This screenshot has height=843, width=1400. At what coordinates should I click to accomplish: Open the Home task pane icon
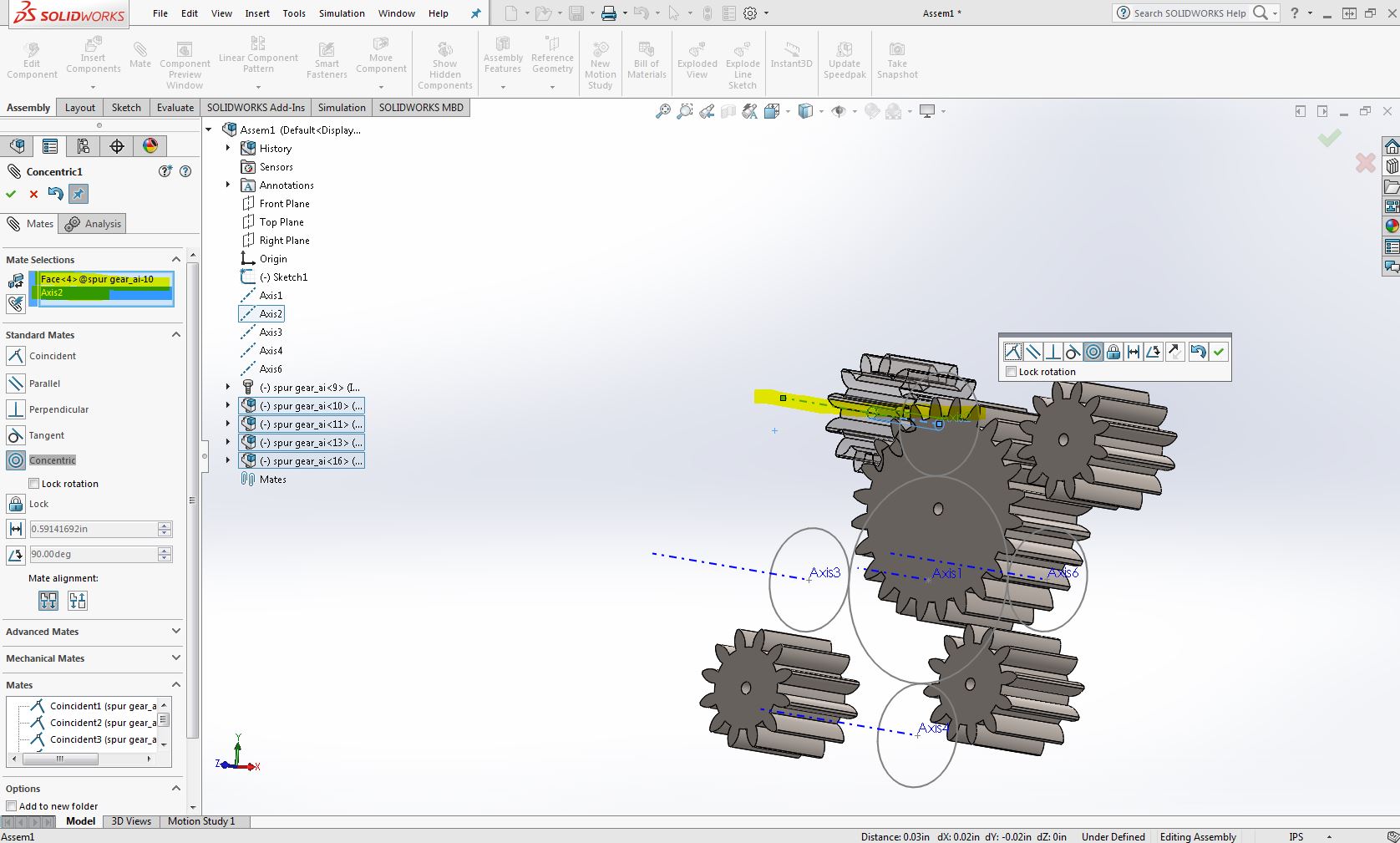tap(1392, 146)
